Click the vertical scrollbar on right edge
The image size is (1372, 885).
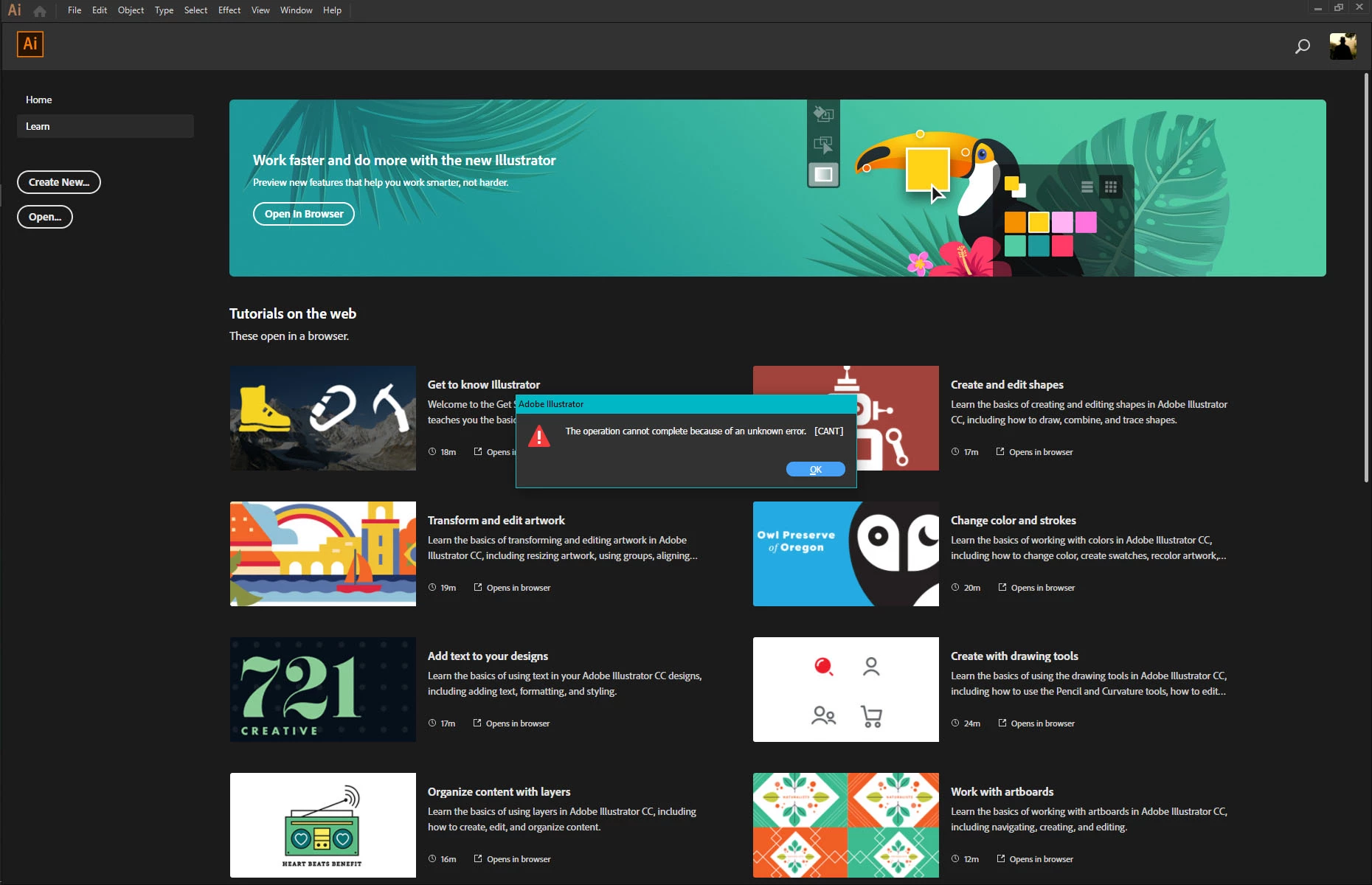tap(1366, 278)
